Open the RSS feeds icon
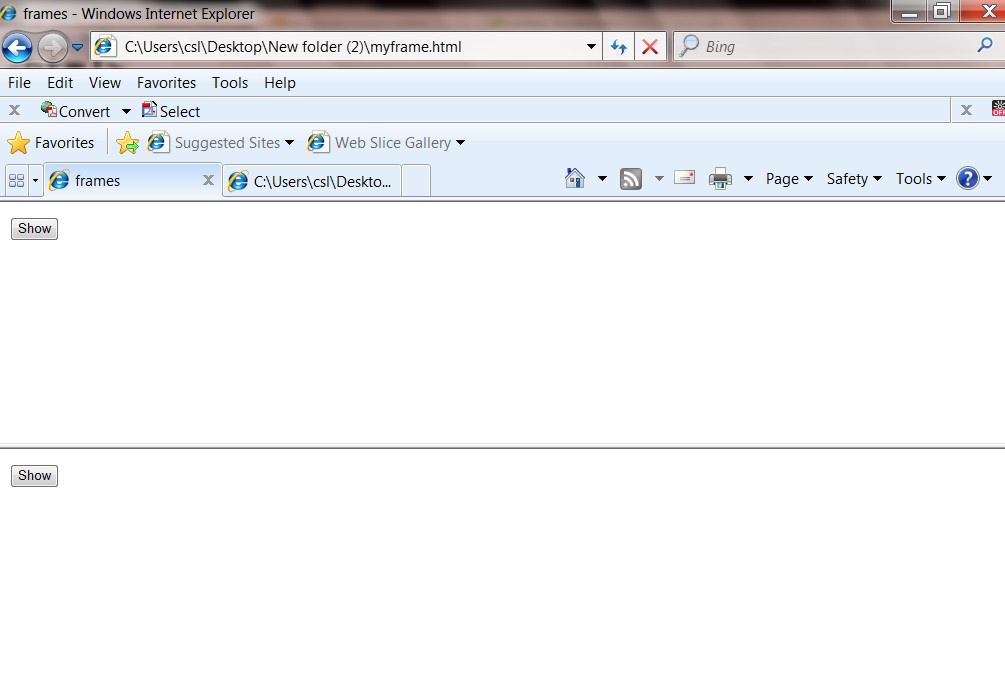Viewport: 1005px width, 687px height. tap(630, 177)
